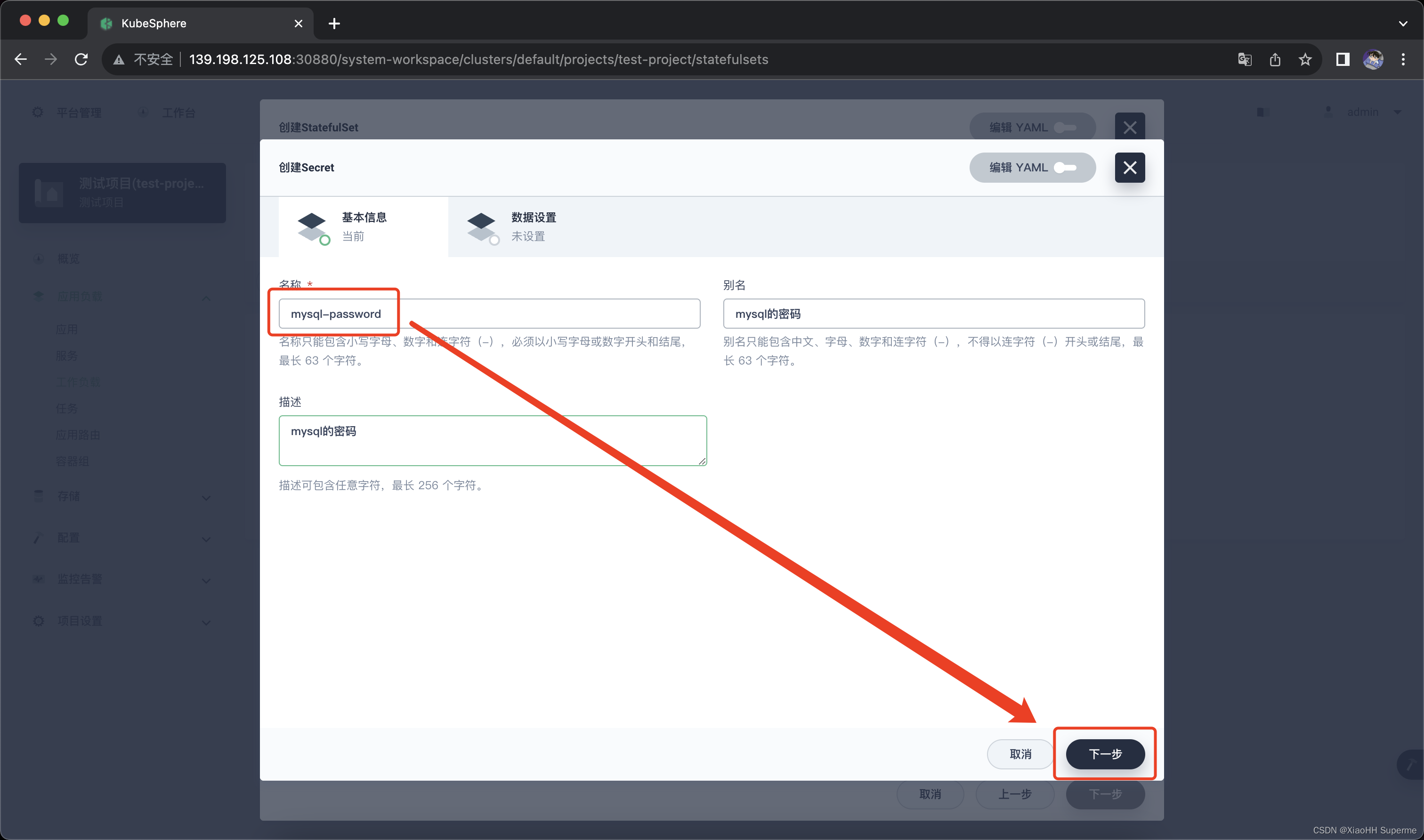The width and height of the screenshot is (1424, 840).
Task: Click the share page icon
Action: click(1275, 59)
